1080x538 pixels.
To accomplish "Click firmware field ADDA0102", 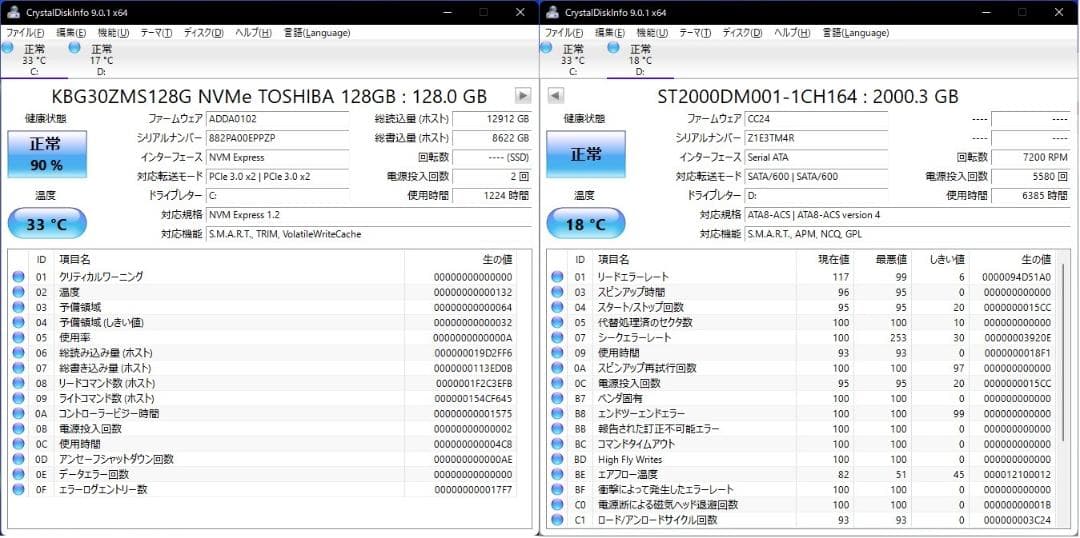I will pyautogui.click(x=278, y=118).
